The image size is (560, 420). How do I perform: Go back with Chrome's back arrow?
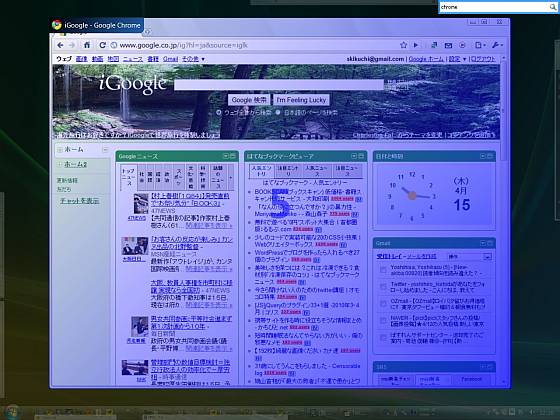point(60,45)
